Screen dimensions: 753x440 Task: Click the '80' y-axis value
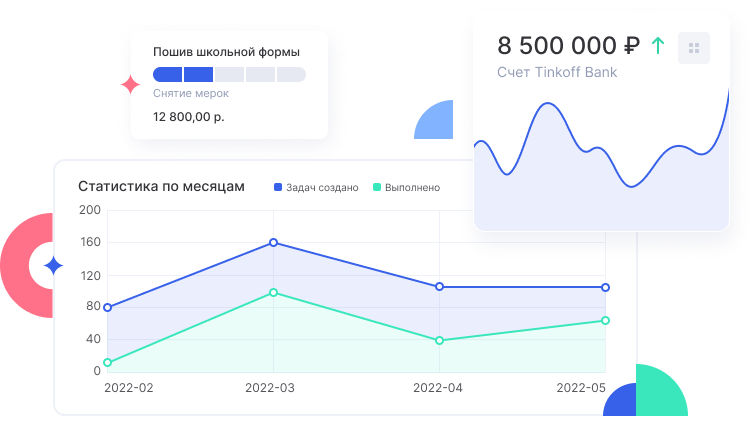coord(93,306)
